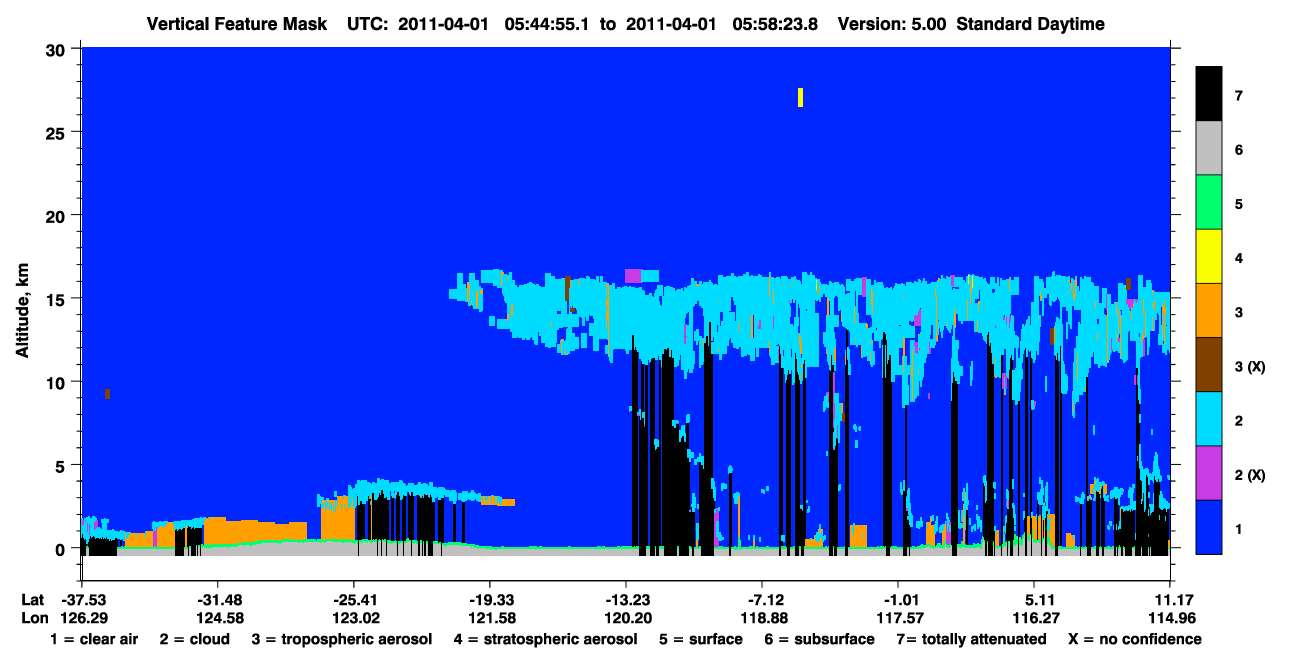Click the small brown feature near 9 km altitude
Image resolution: width=1300 pixels, height=667 pixels.
107,394
